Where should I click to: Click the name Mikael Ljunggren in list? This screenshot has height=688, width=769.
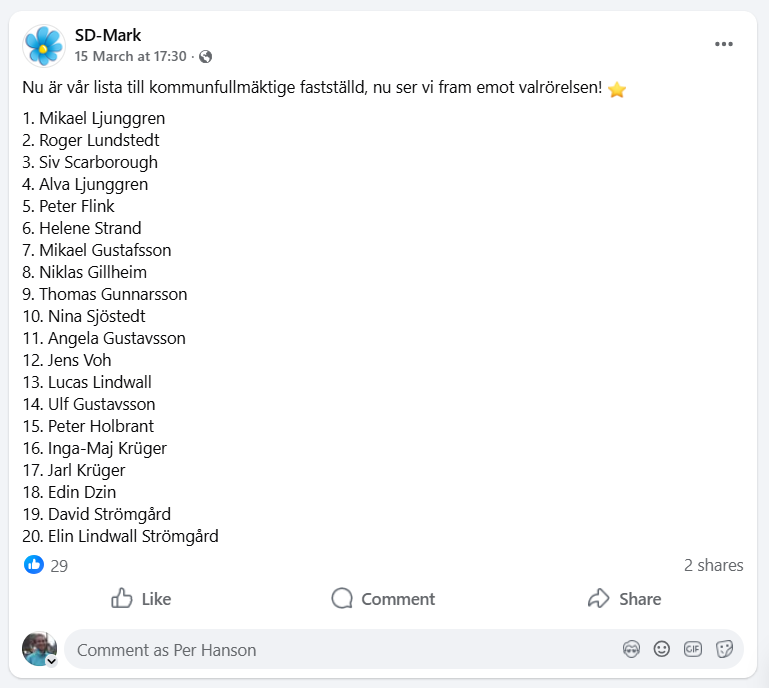point(102,118)
